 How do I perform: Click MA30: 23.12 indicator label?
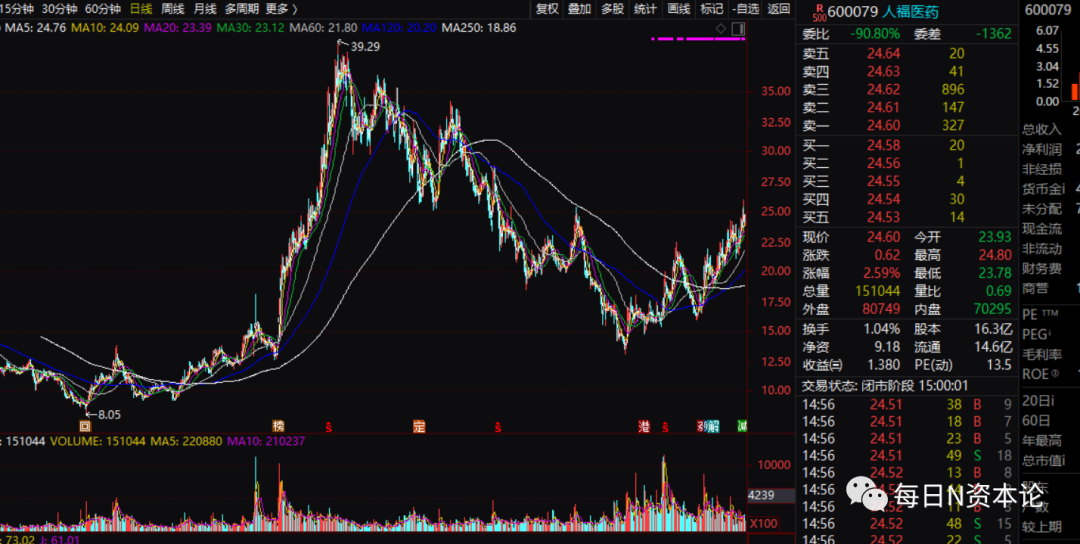coord(251,28)
